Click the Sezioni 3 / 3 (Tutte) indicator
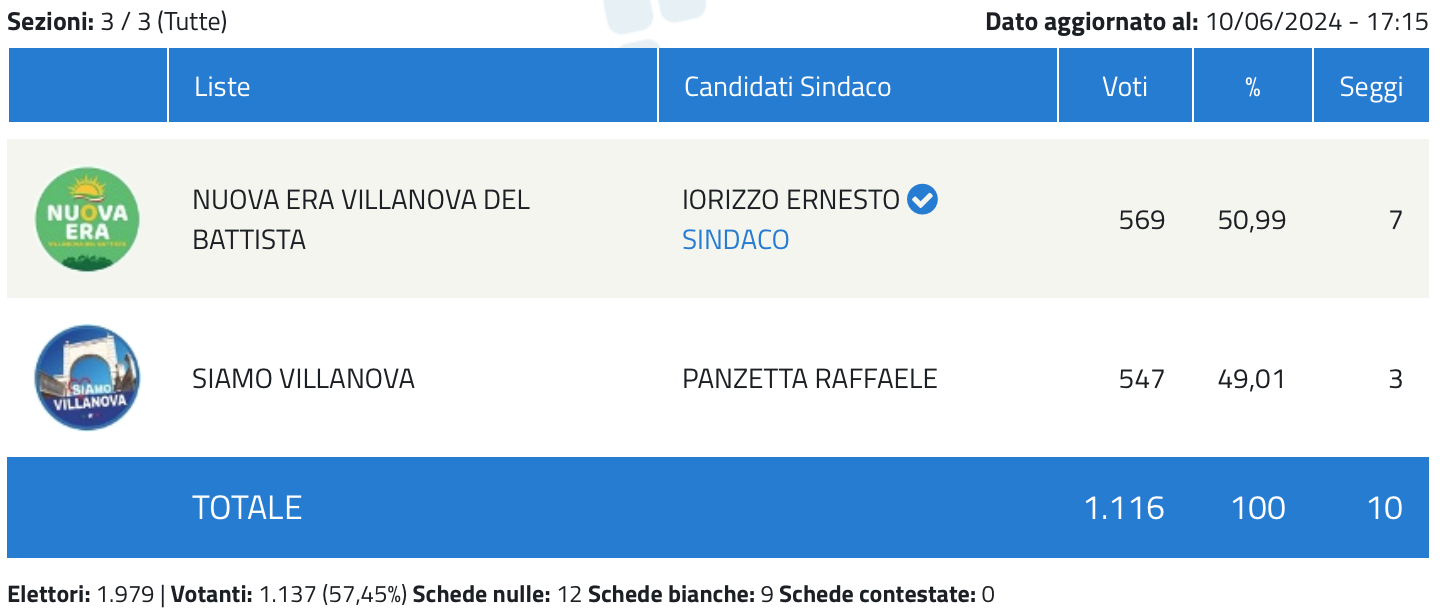Screen dimensions: 1446x612 (x=117, y=22)
